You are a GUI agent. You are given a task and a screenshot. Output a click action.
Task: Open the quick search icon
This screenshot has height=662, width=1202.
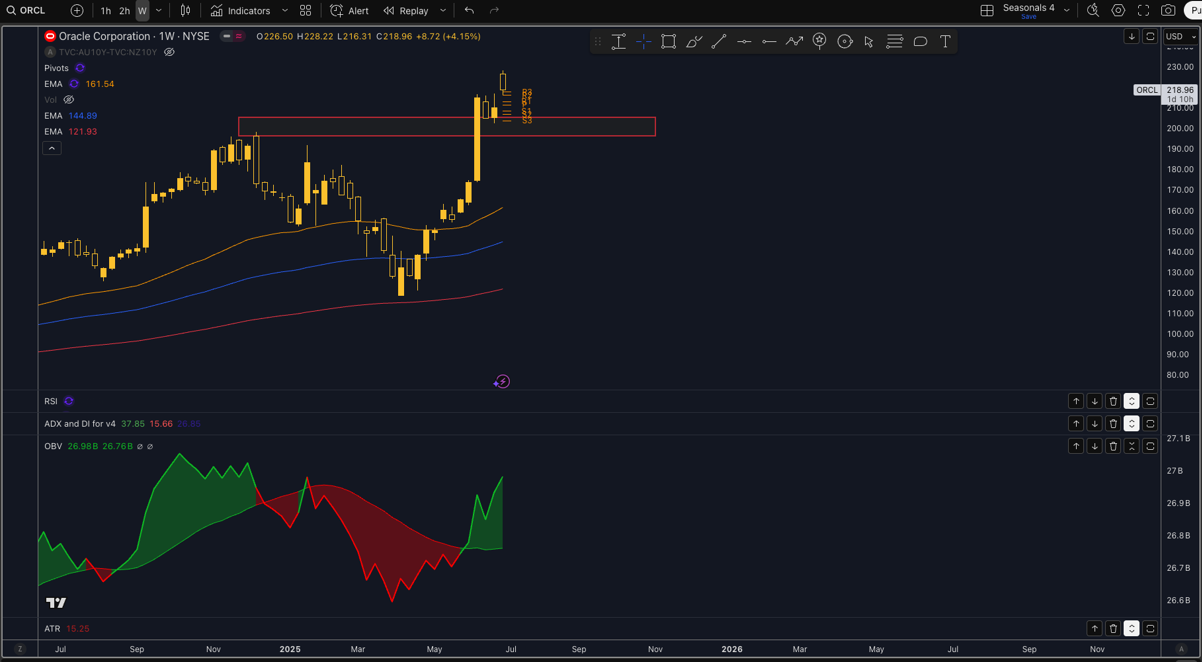click(x=1093, y=10)
